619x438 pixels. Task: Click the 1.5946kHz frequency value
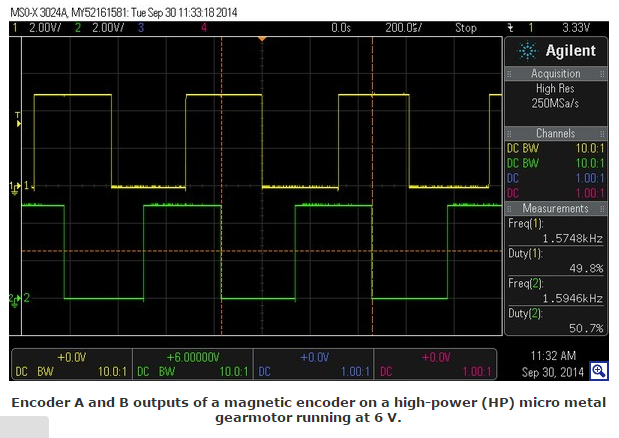click(x=573, y=299)
